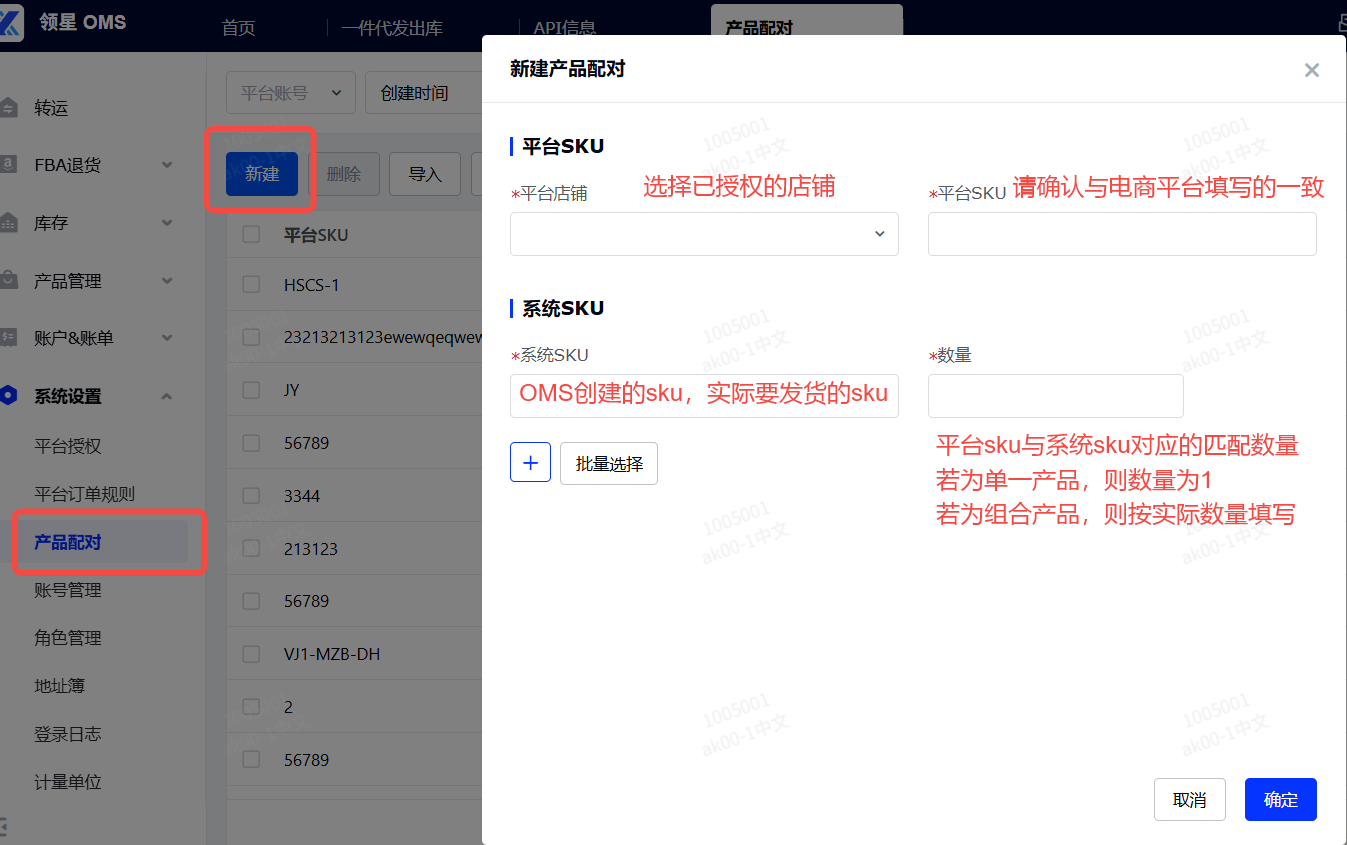This screenshot has height=845, width=1347.
Task: Click 确定 to confirm the pairing
Action: pyautogui.click(x=1281, y=799)
